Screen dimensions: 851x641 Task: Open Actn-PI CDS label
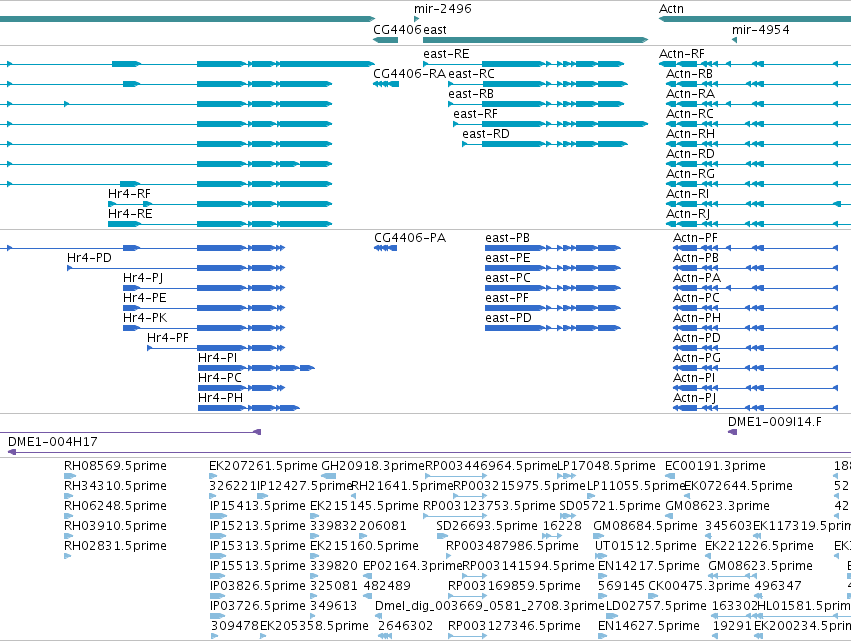pyautogui.click(x=694, y=379)
